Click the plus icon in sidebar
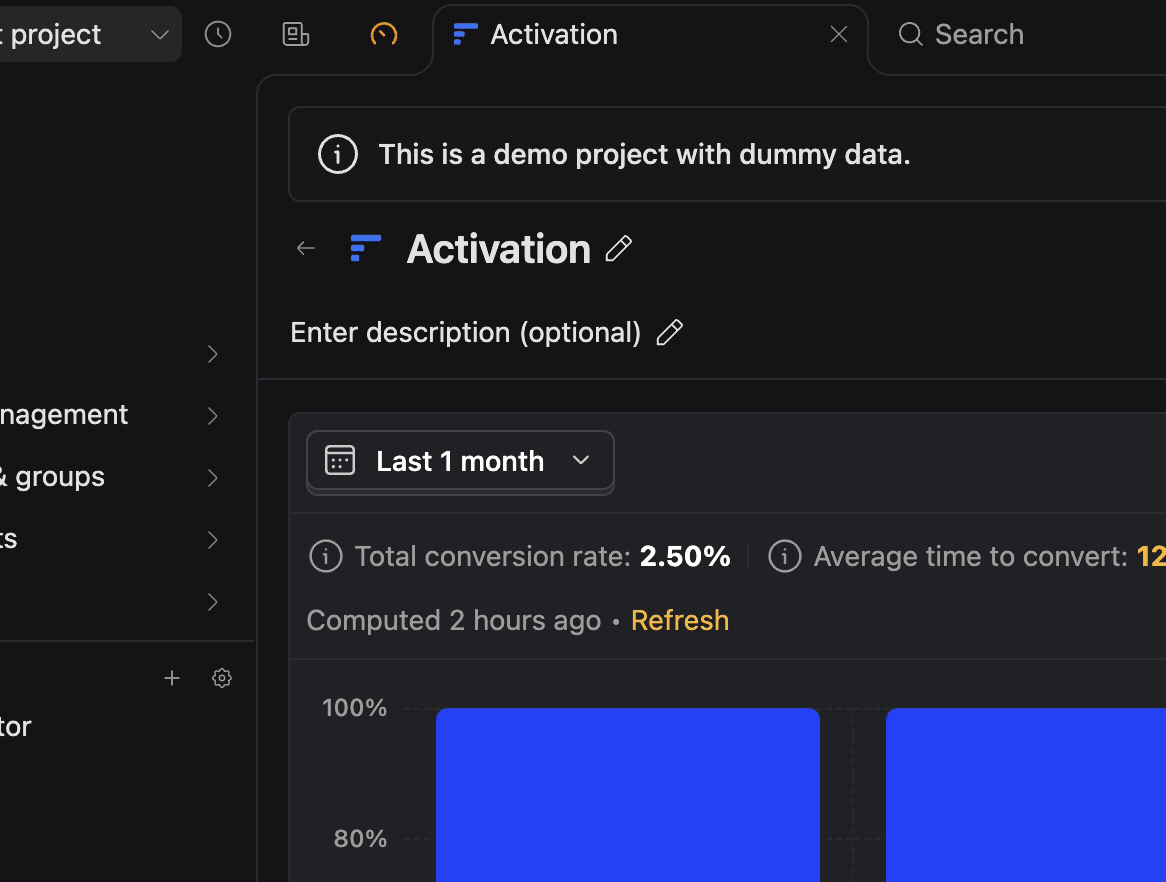This screenshot has width=1166, height=882. coord(172,678)
